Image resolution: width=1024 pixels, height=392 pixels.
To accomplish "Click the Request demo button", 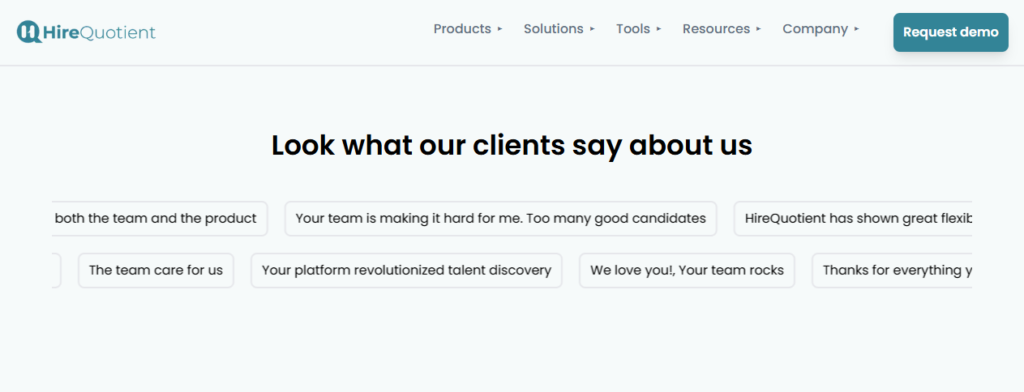I will 951,32.
